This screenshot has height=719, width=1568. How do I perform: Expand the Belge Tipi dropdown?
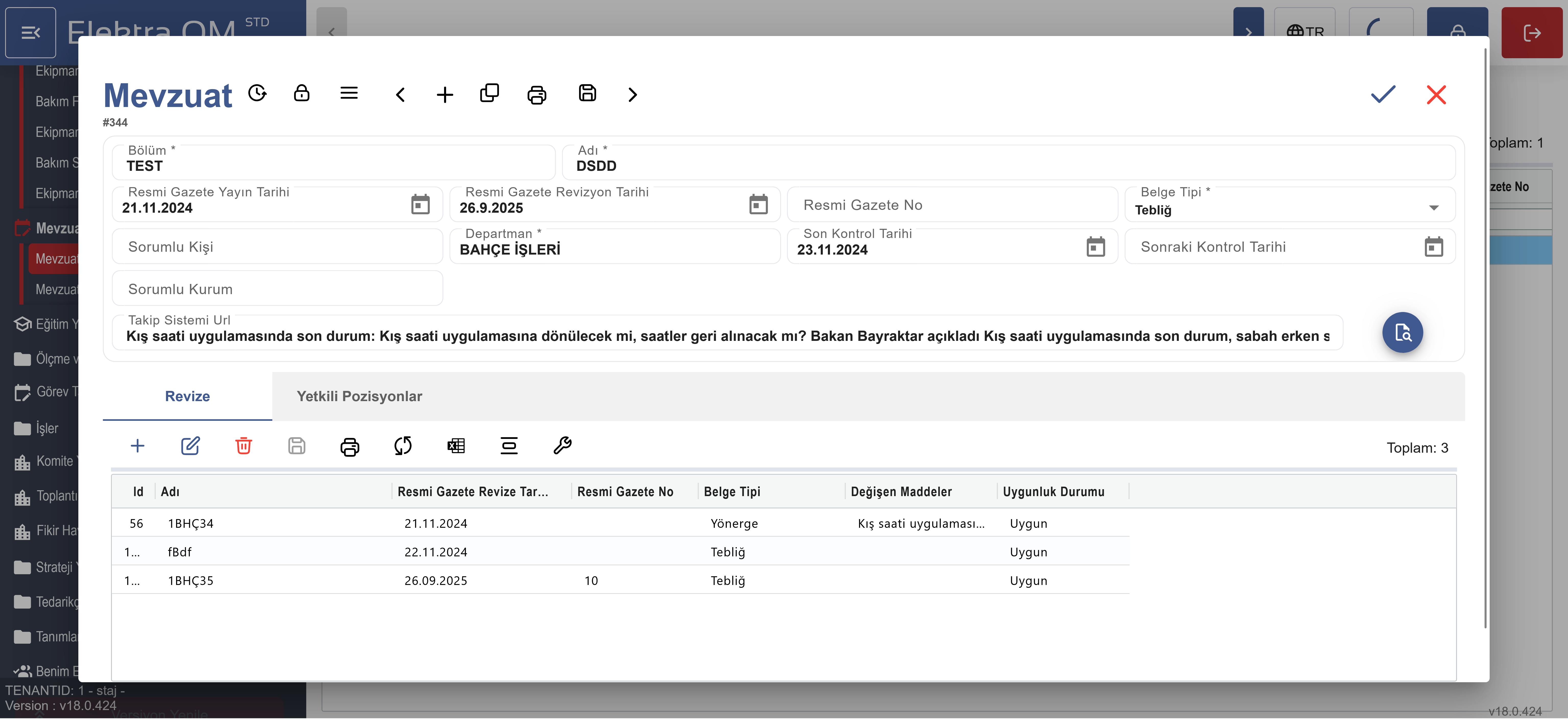pos(1434,208)
